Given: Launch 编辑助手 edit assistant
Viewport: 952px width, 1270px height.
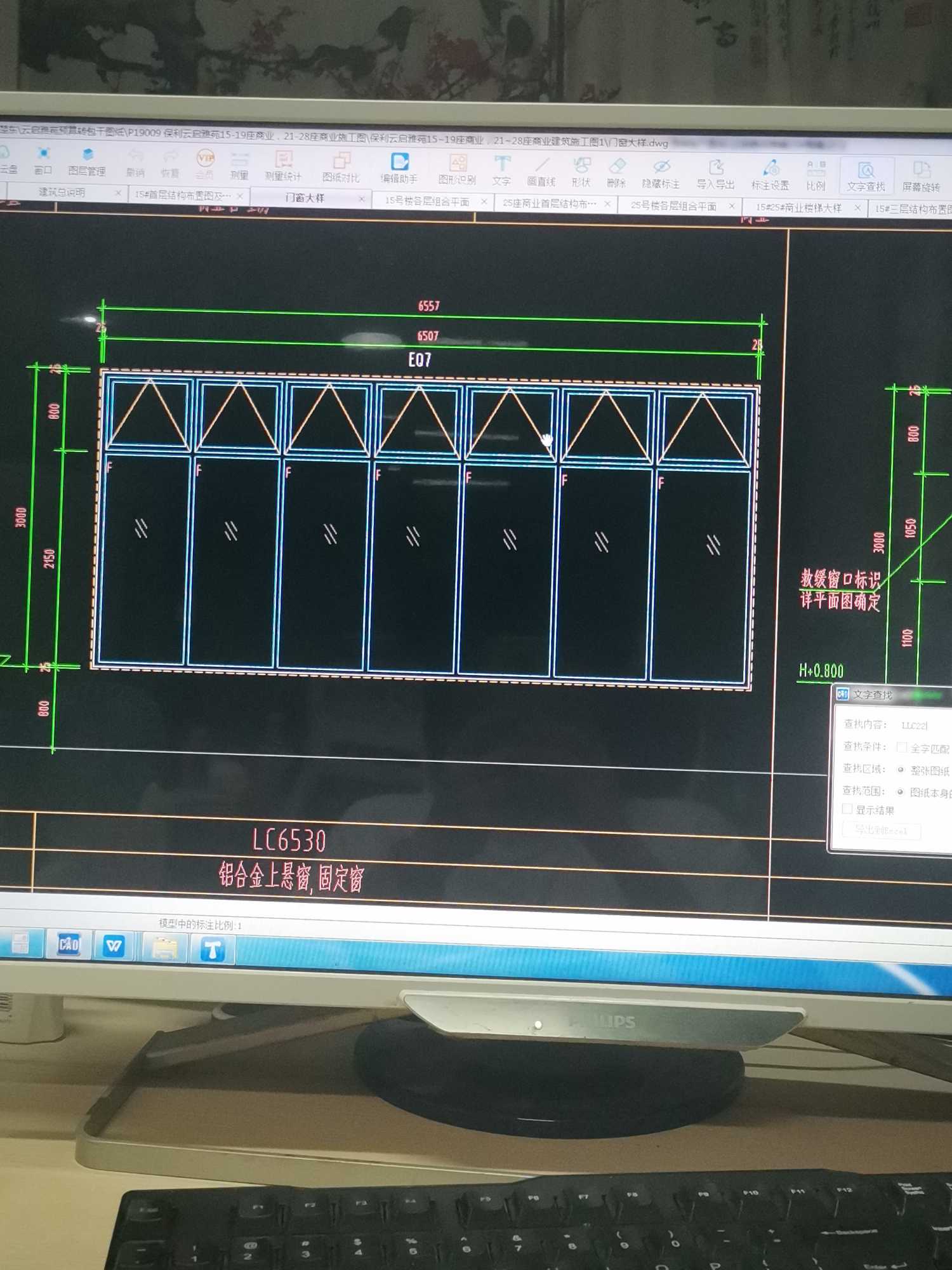Looking at the screenshot, I should (399, 170).
